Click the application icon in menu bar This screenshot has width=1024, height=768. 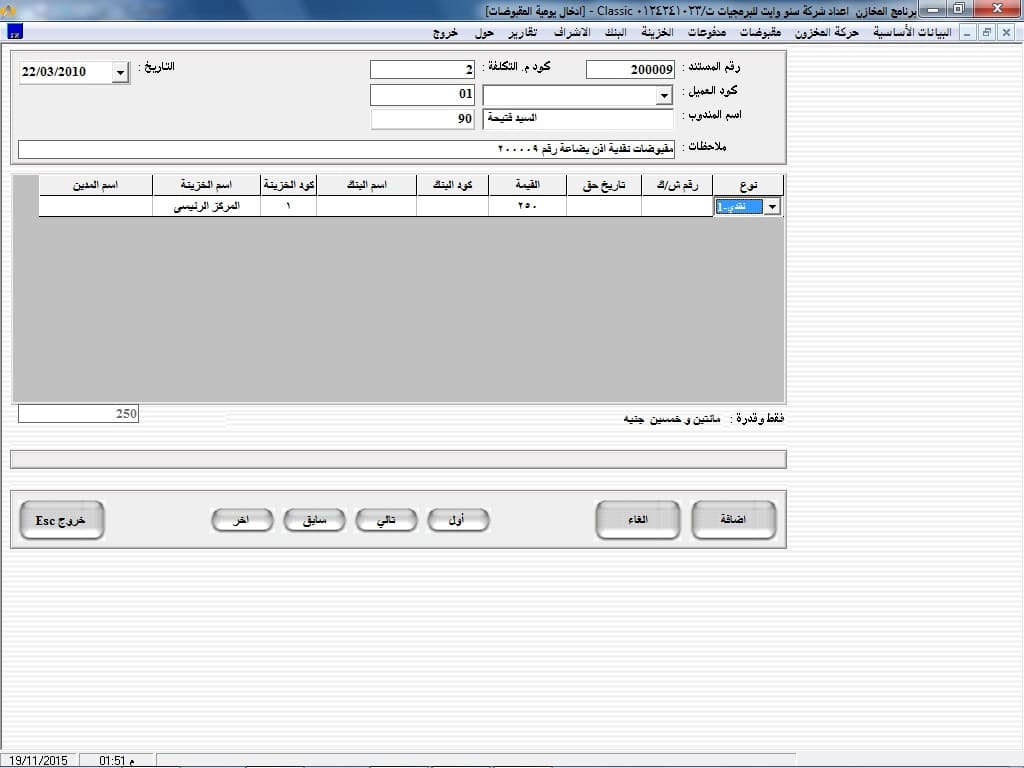point(14,31)
